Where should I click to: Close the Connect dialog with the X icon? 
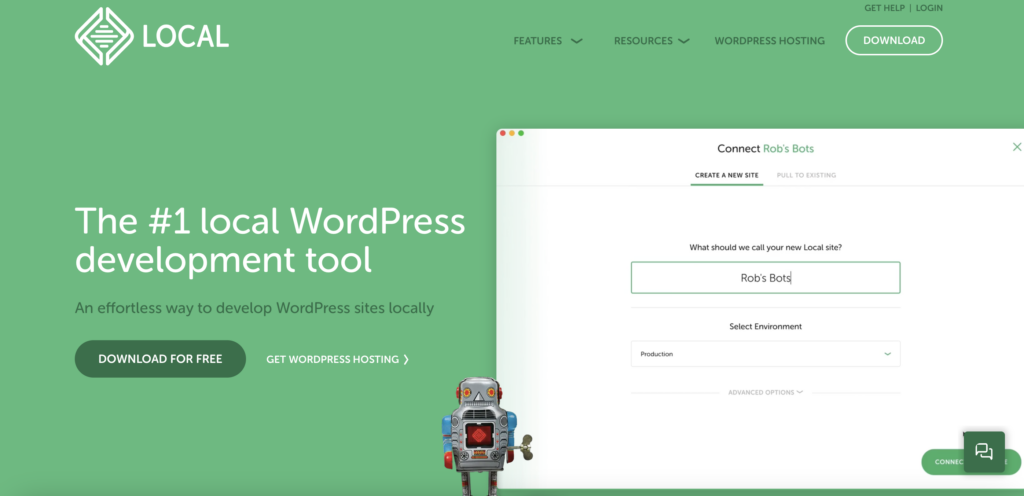(1017, 147)
